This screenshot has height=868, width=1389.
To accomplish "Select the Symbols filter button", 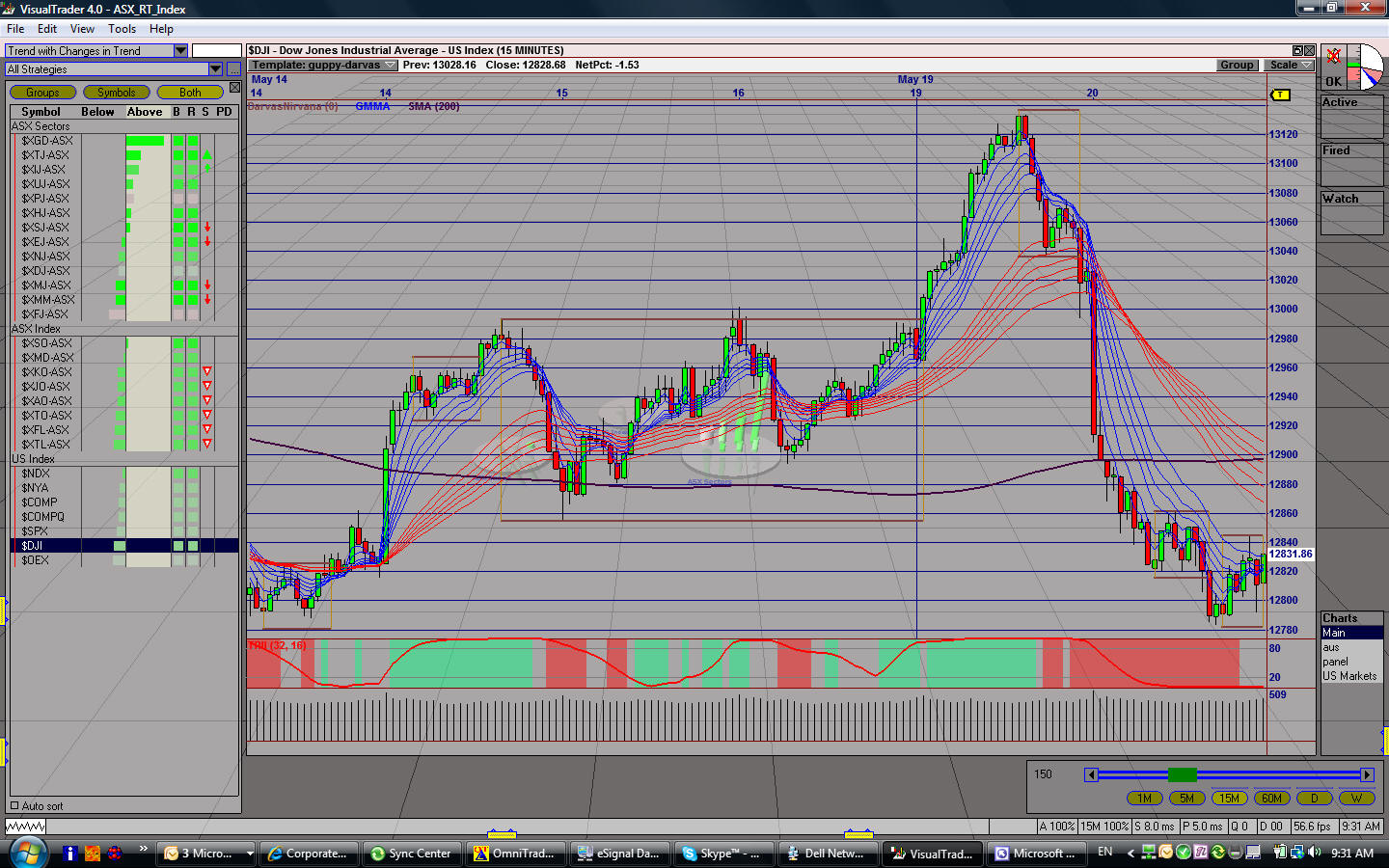I will tap(117, 93).
